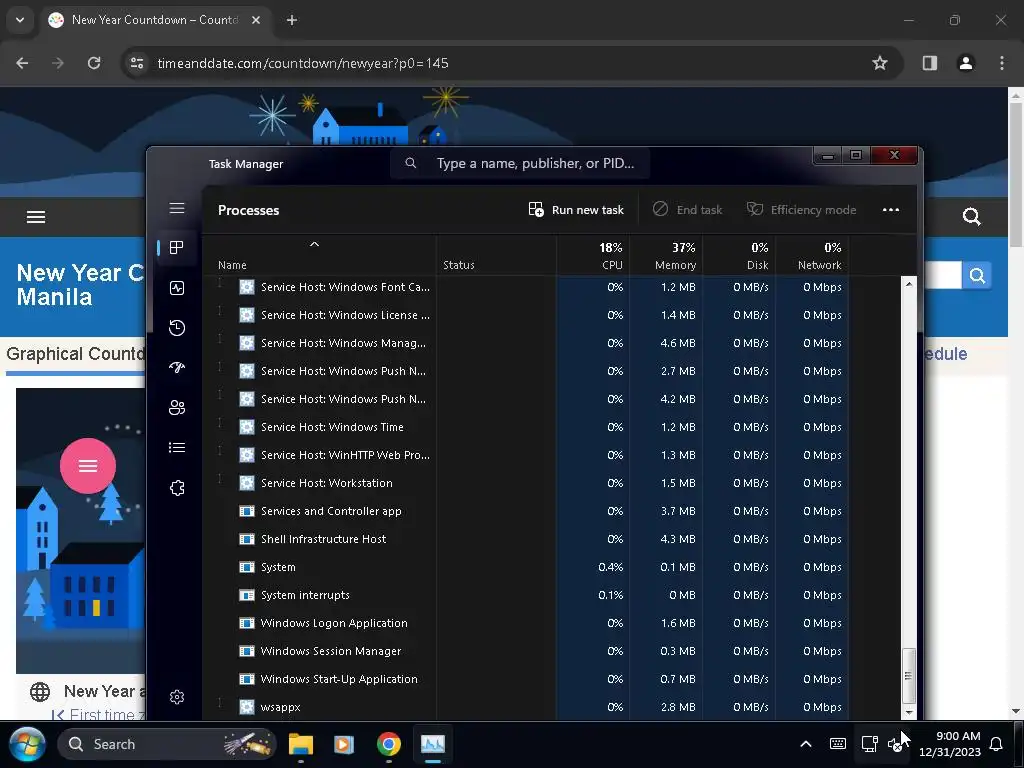The image size is (1024, 768).
Task: Expand the wsappx process row
Action: pyautogui.click(x=220, y=703)
